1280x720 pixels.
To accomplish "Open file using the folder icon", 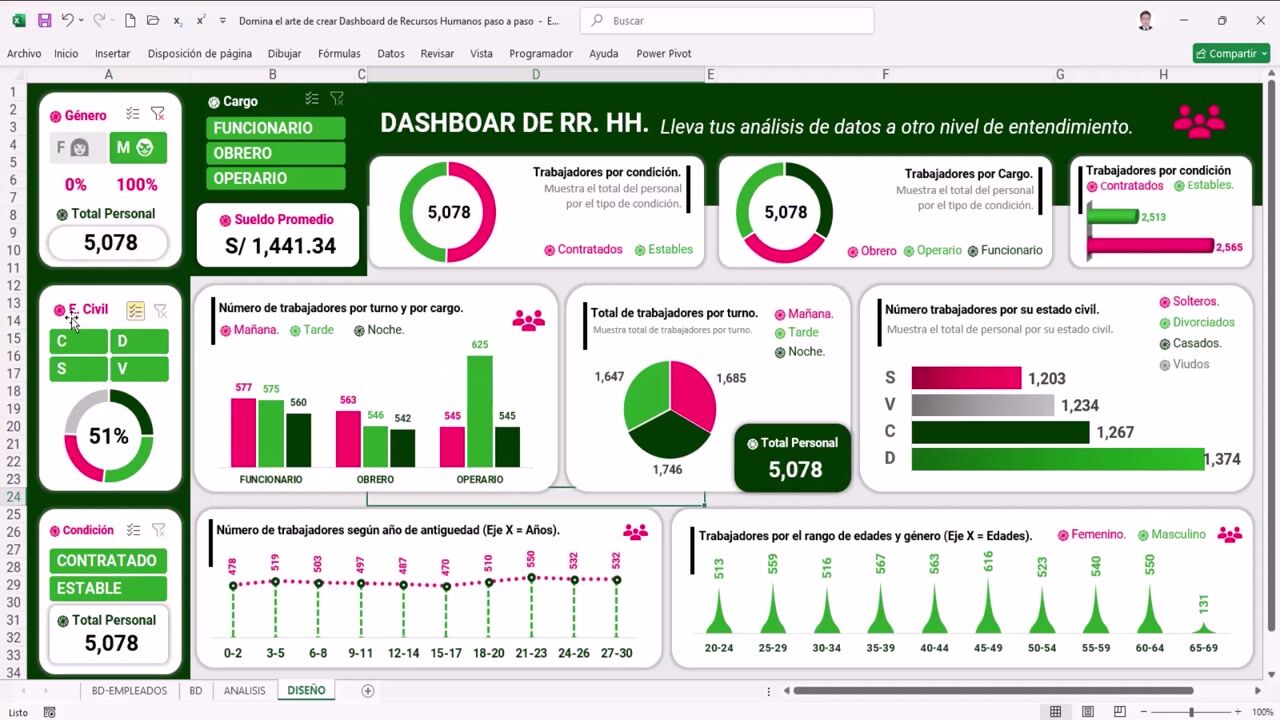I will click(153, 20).
